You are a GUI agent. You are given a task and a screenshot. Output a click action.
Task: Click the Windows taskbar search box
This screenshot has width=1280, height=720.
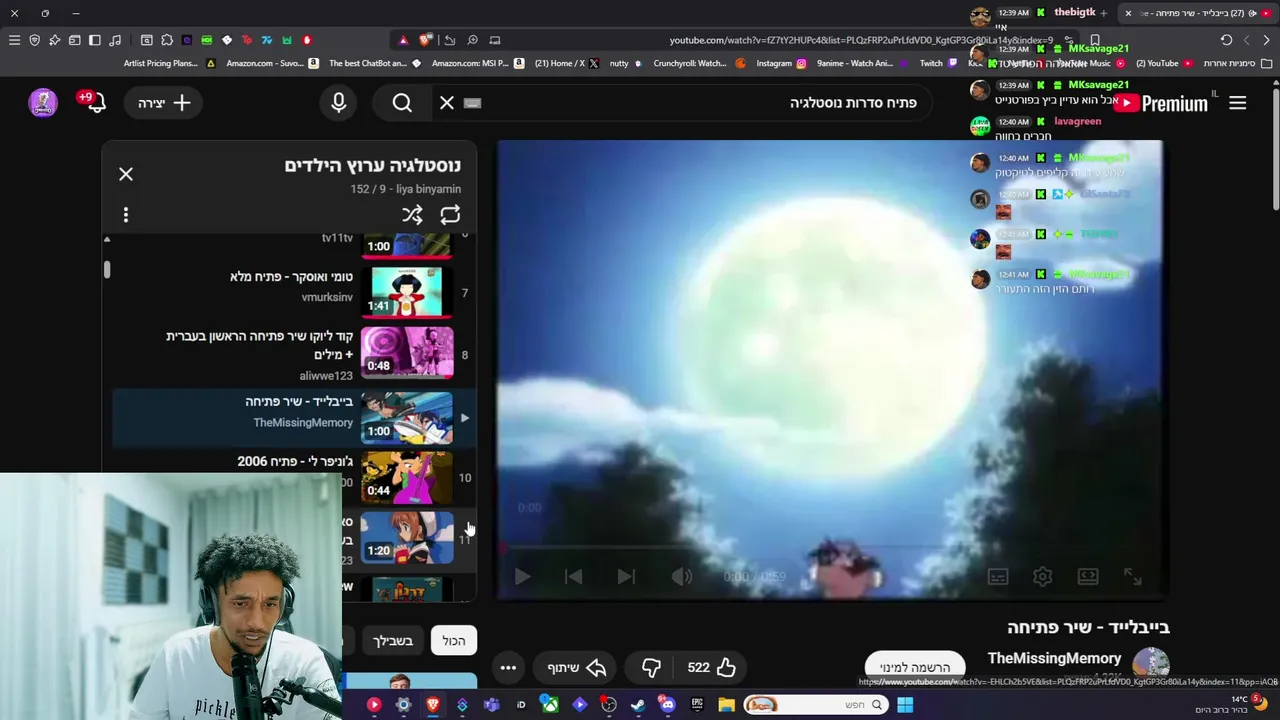814,705
